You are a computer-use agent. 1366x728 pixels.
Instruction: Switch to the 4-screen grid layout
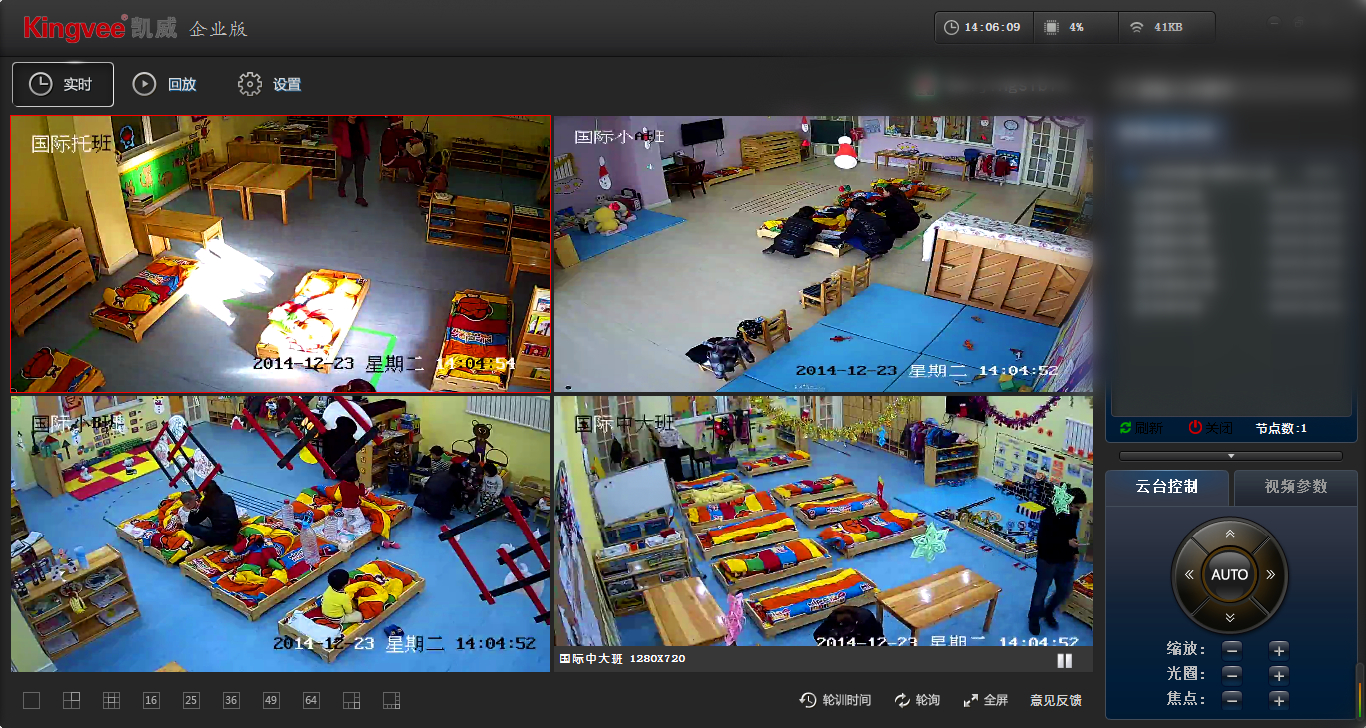tap(71, 700)
